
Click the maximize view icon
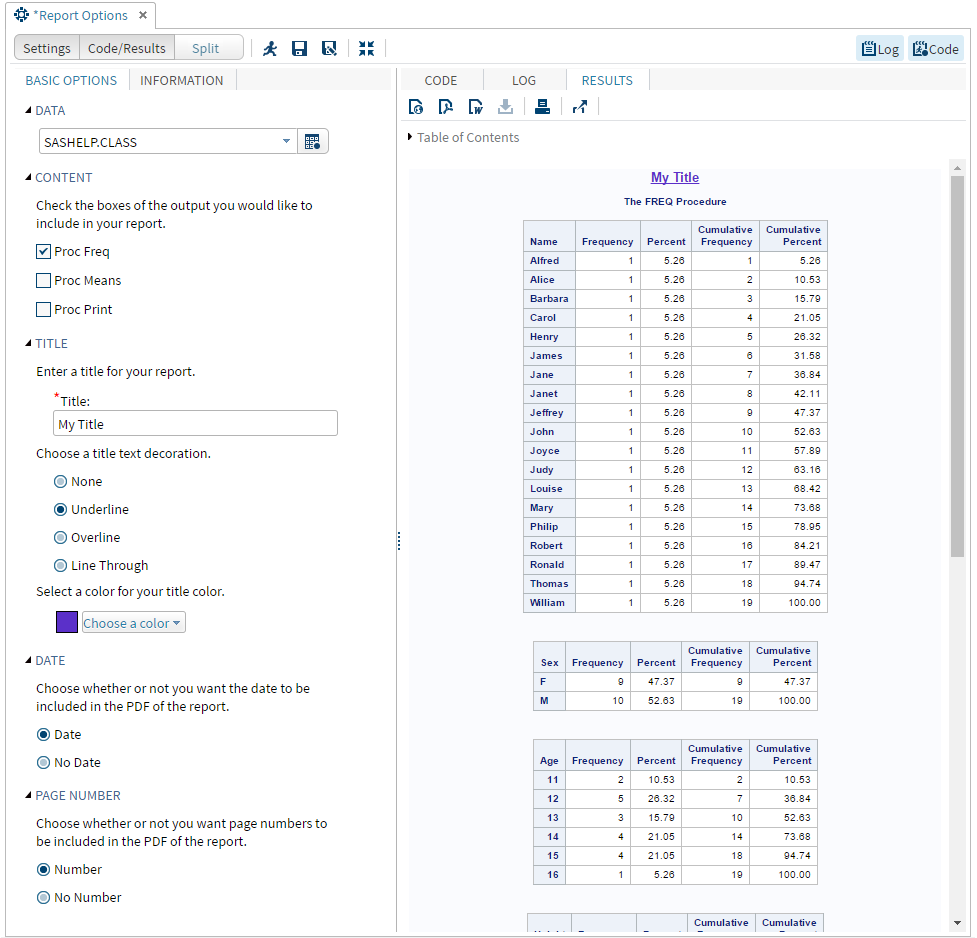366,48
